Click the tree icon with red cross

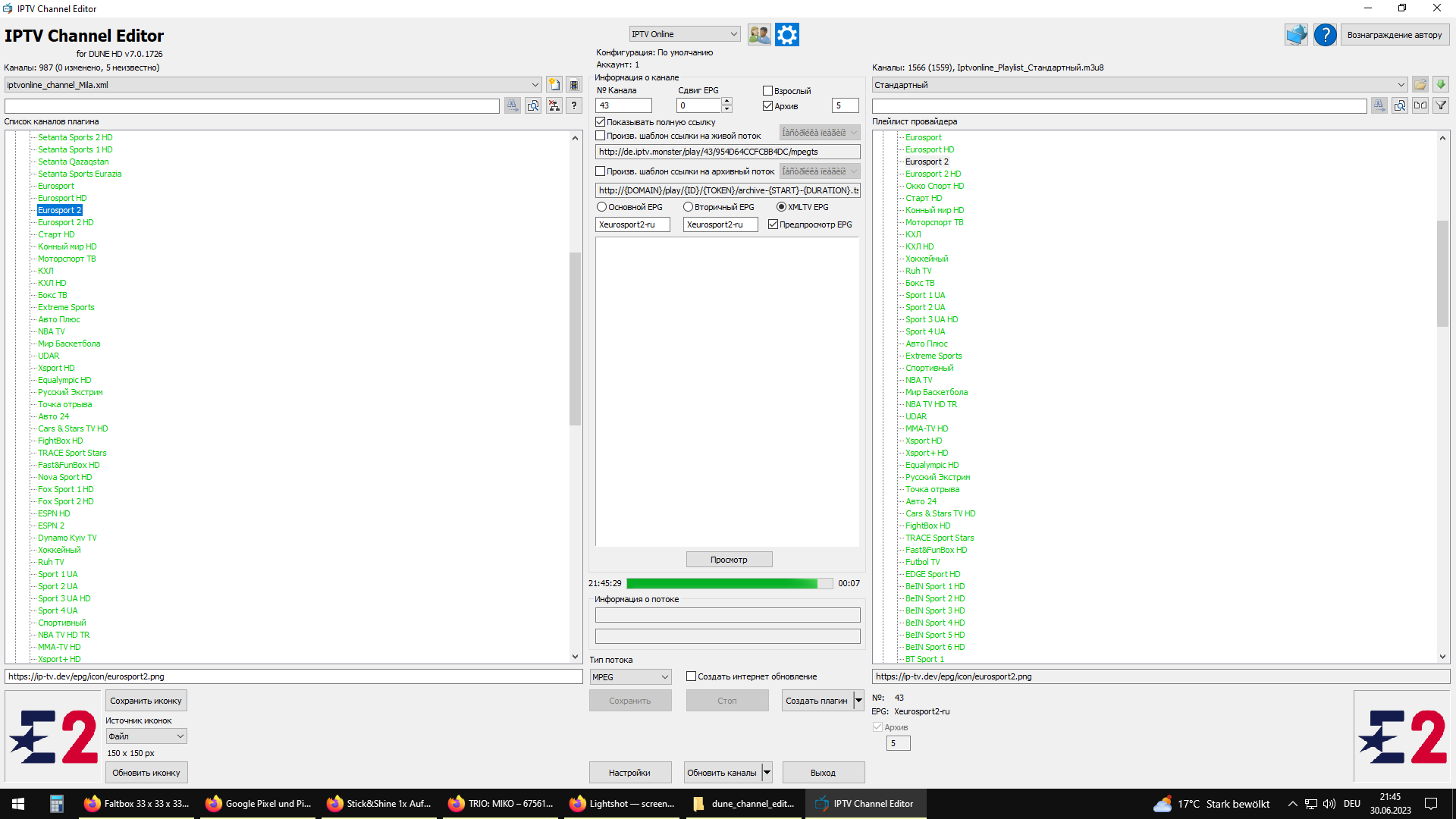[x=554, y=106]
